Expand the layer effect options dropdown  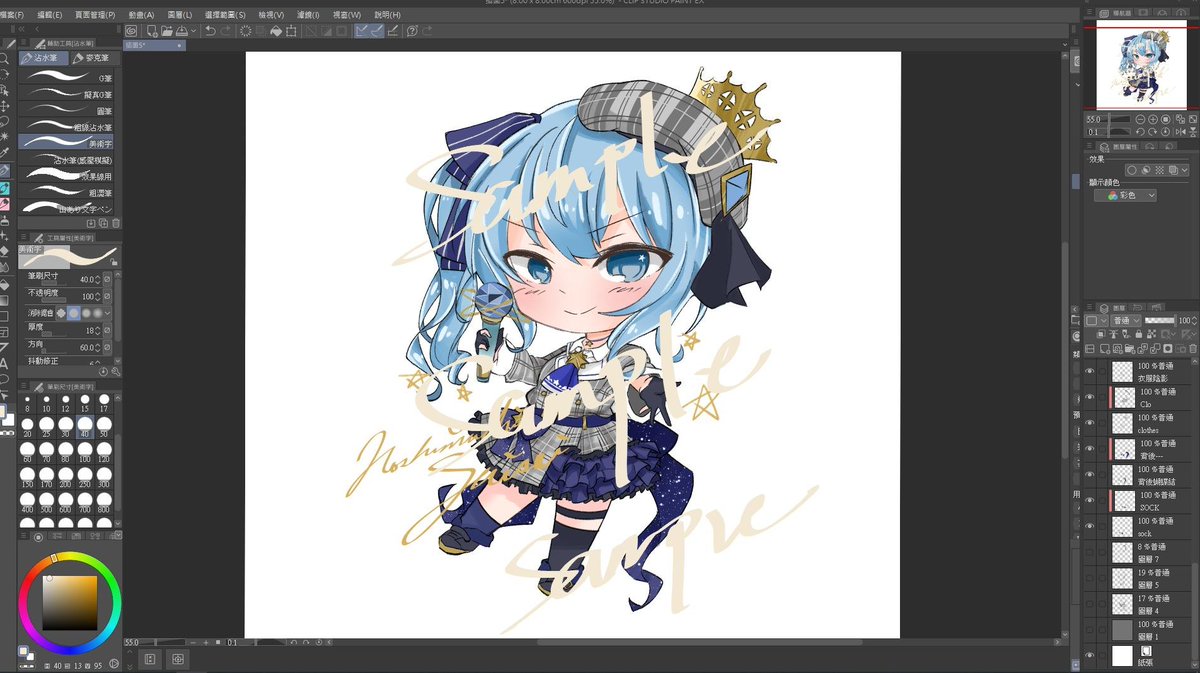[1185, 171]
